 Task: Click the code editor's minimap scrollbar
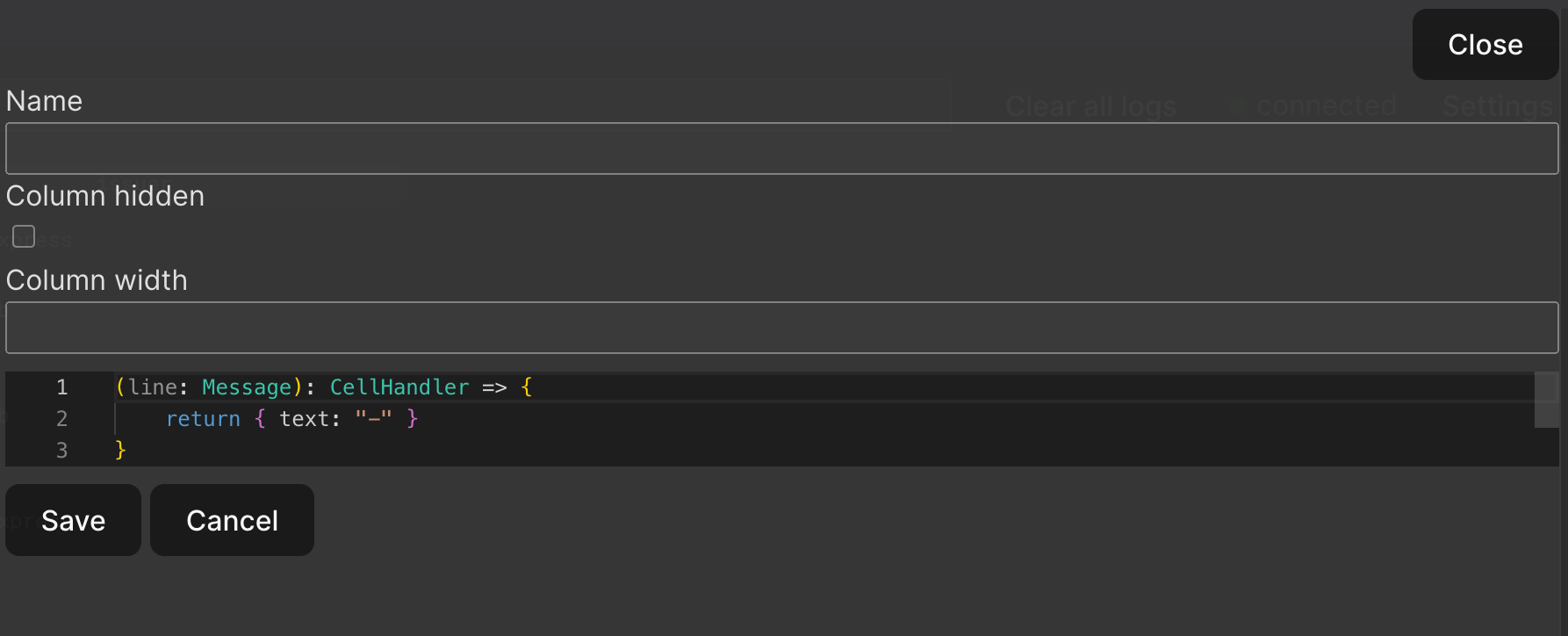point(1546,401)
